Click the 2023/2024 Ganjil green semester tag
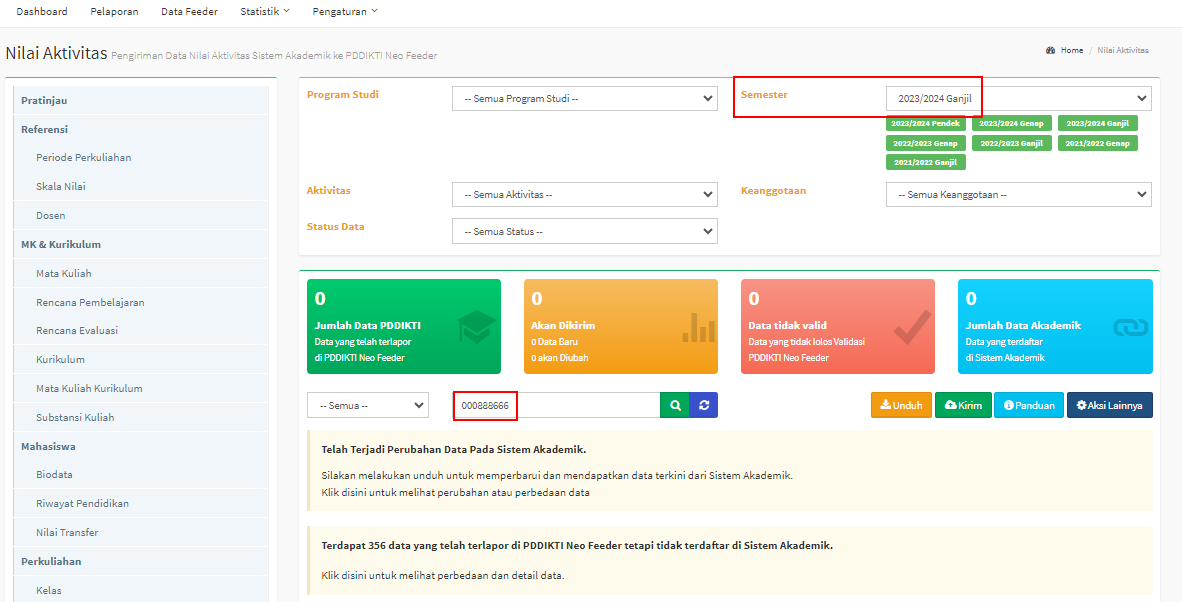This screenshot has height=602, width=1182. [1098, 124]
